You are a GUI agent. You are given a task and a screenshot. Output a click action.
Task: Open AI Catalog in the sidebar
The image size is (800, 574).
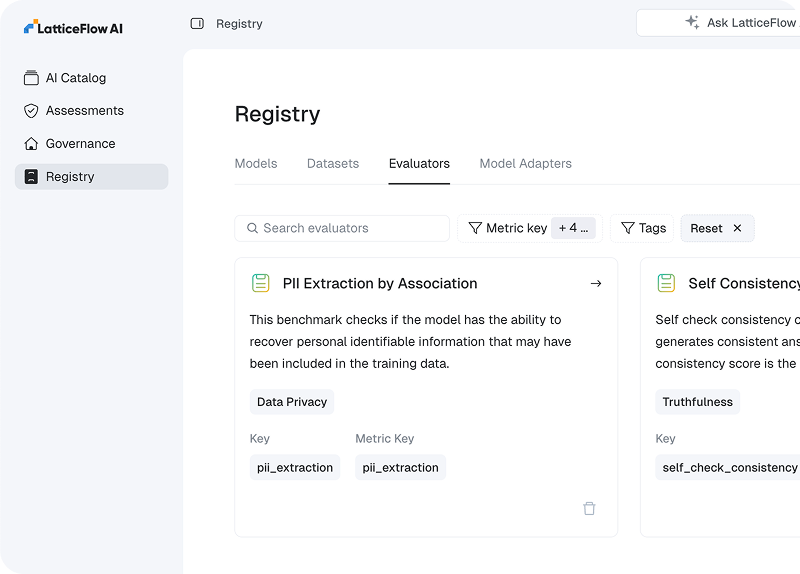(x=76, y=78)
